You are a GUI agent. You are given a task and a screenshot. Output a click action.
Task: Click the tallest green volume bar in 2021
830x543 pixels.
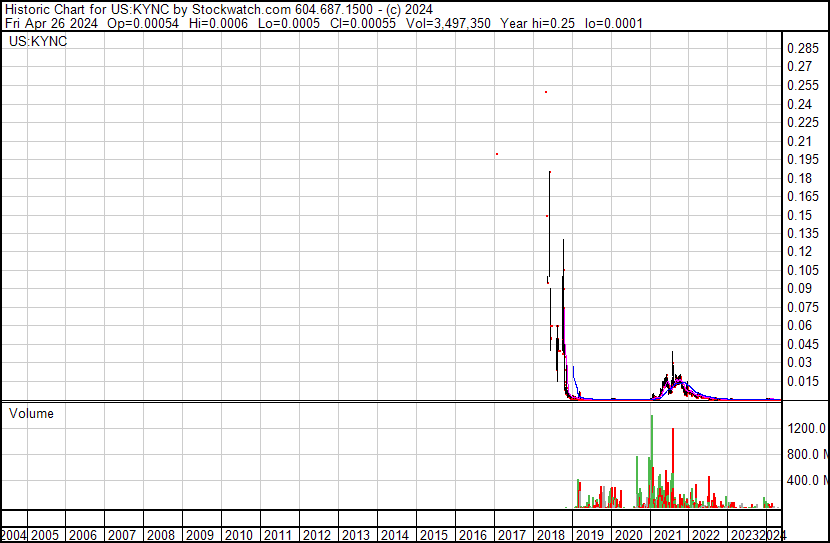point(652,461)
